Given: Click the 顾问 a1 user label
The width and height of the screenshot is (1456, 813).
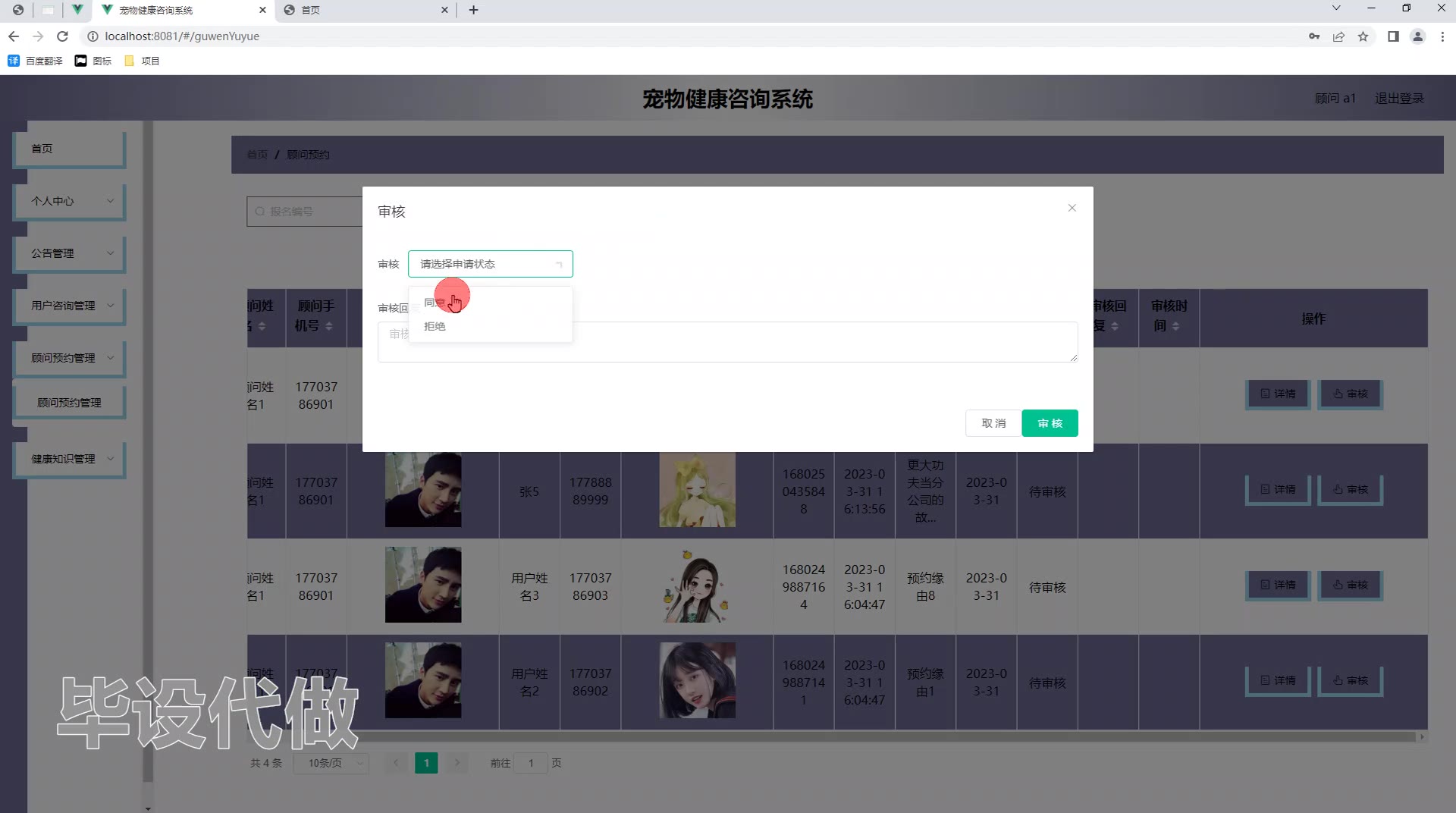Looking at the screenshot, I should (x=1335, y=99).
